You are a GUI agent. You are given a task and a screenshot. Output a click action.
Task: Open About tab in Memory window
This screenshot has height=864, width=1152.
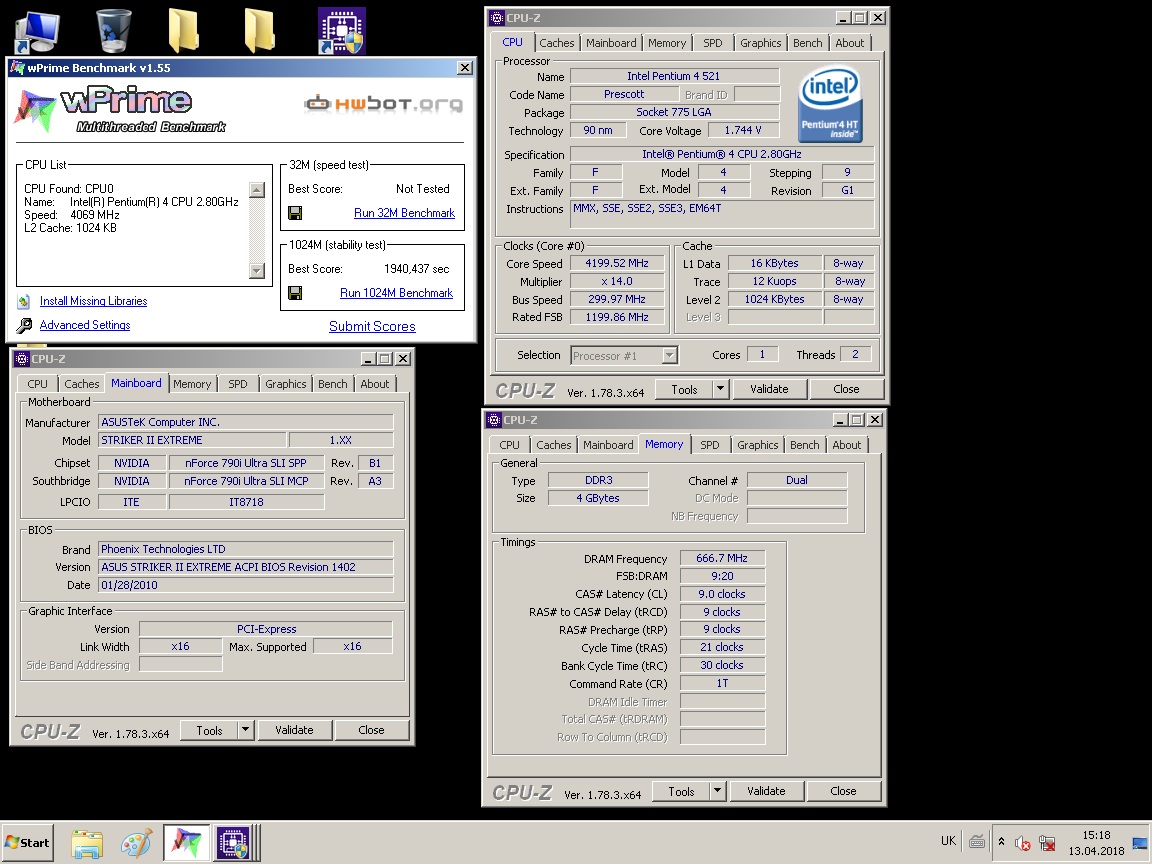(846, 444)
